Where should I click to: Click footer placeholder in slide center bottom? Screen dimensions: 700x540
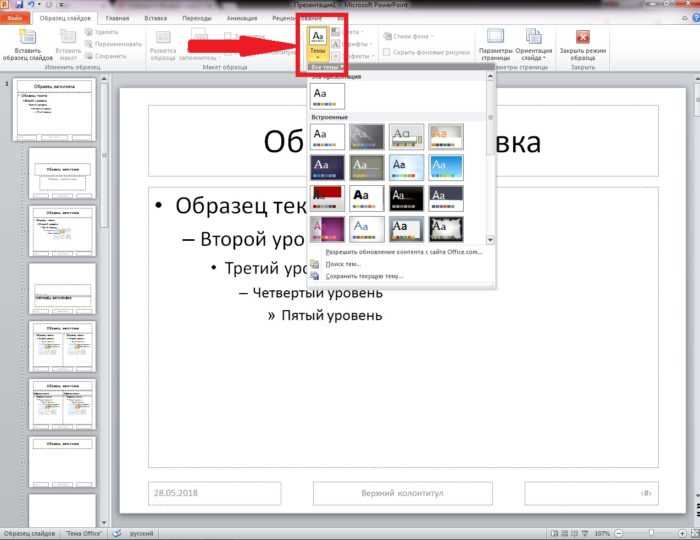point(403,493)
